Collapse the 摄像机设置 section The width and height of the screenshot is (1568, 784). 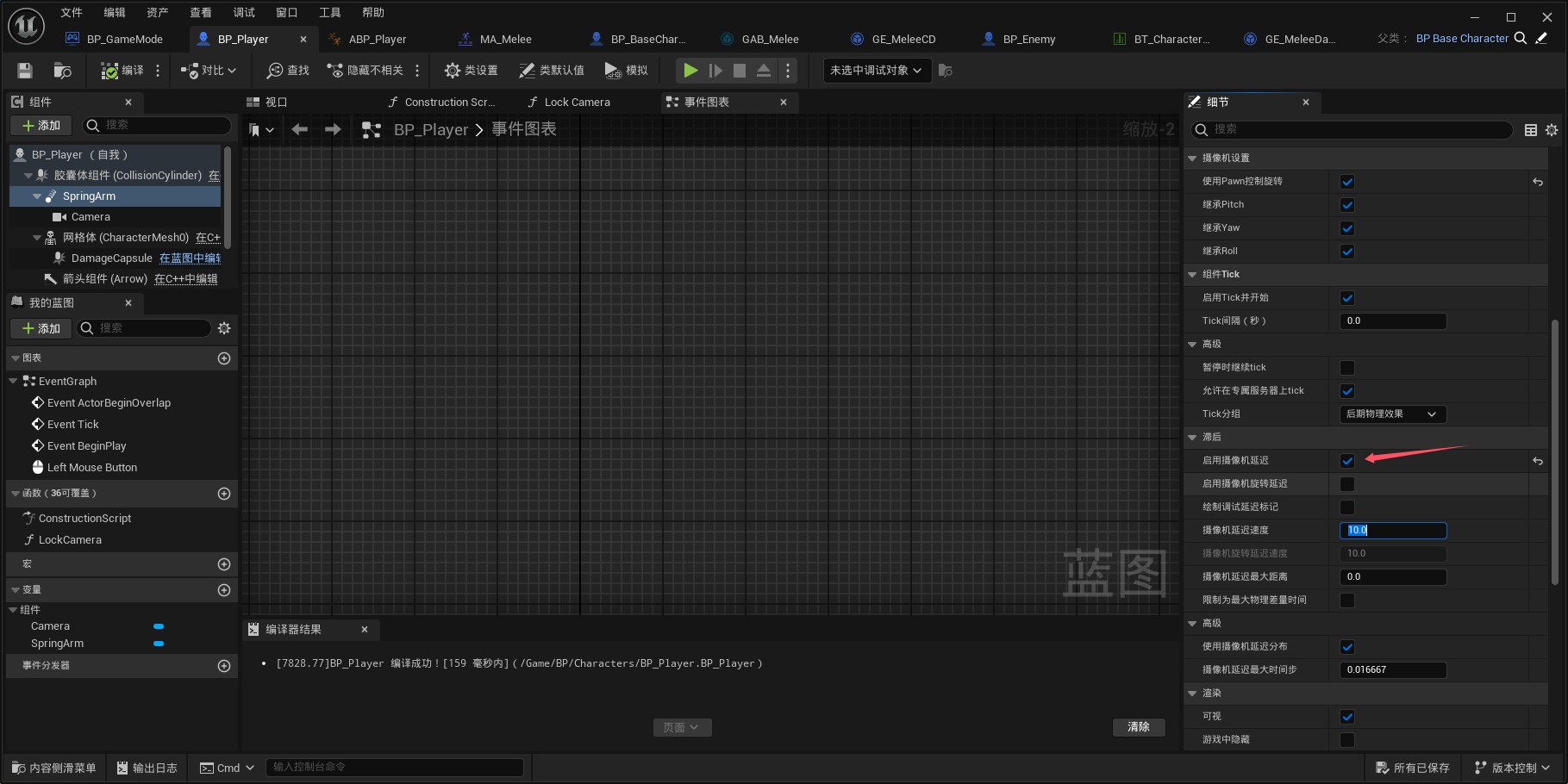[1192, 159]
